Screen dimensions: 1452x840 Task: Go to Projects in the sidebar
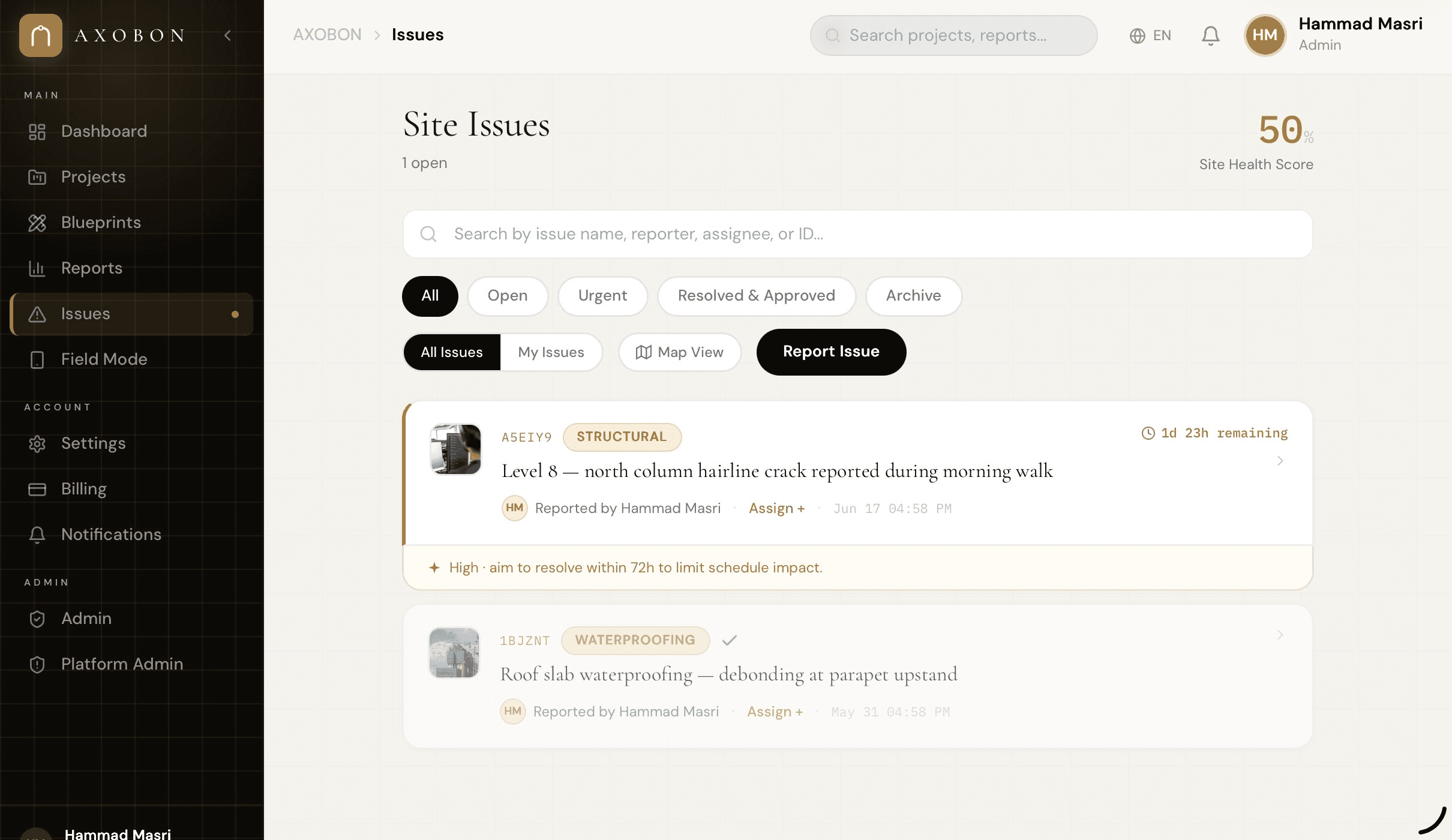[132, 177]
